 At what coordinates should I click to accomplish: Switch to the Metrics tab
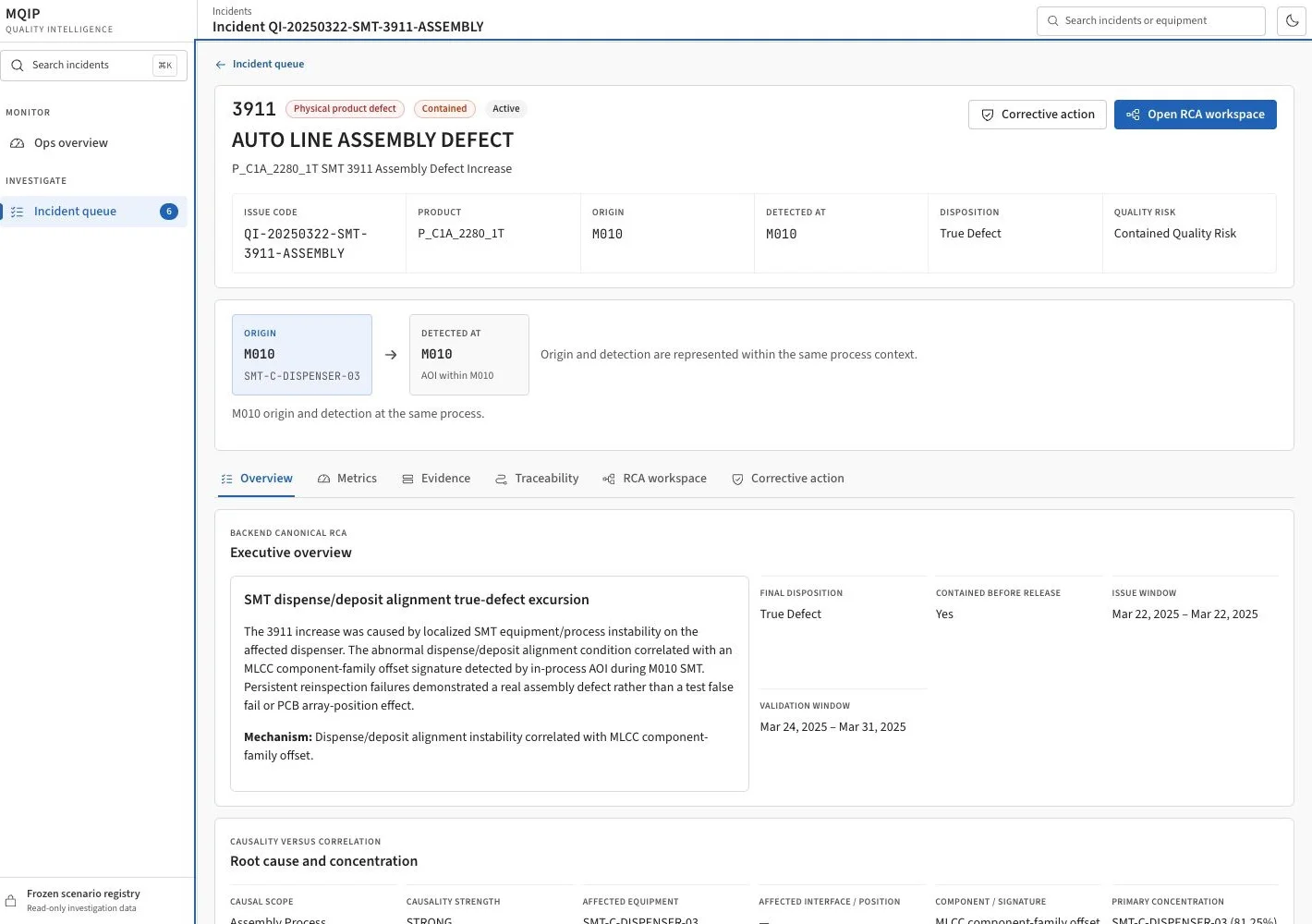[x=347, y=479]
